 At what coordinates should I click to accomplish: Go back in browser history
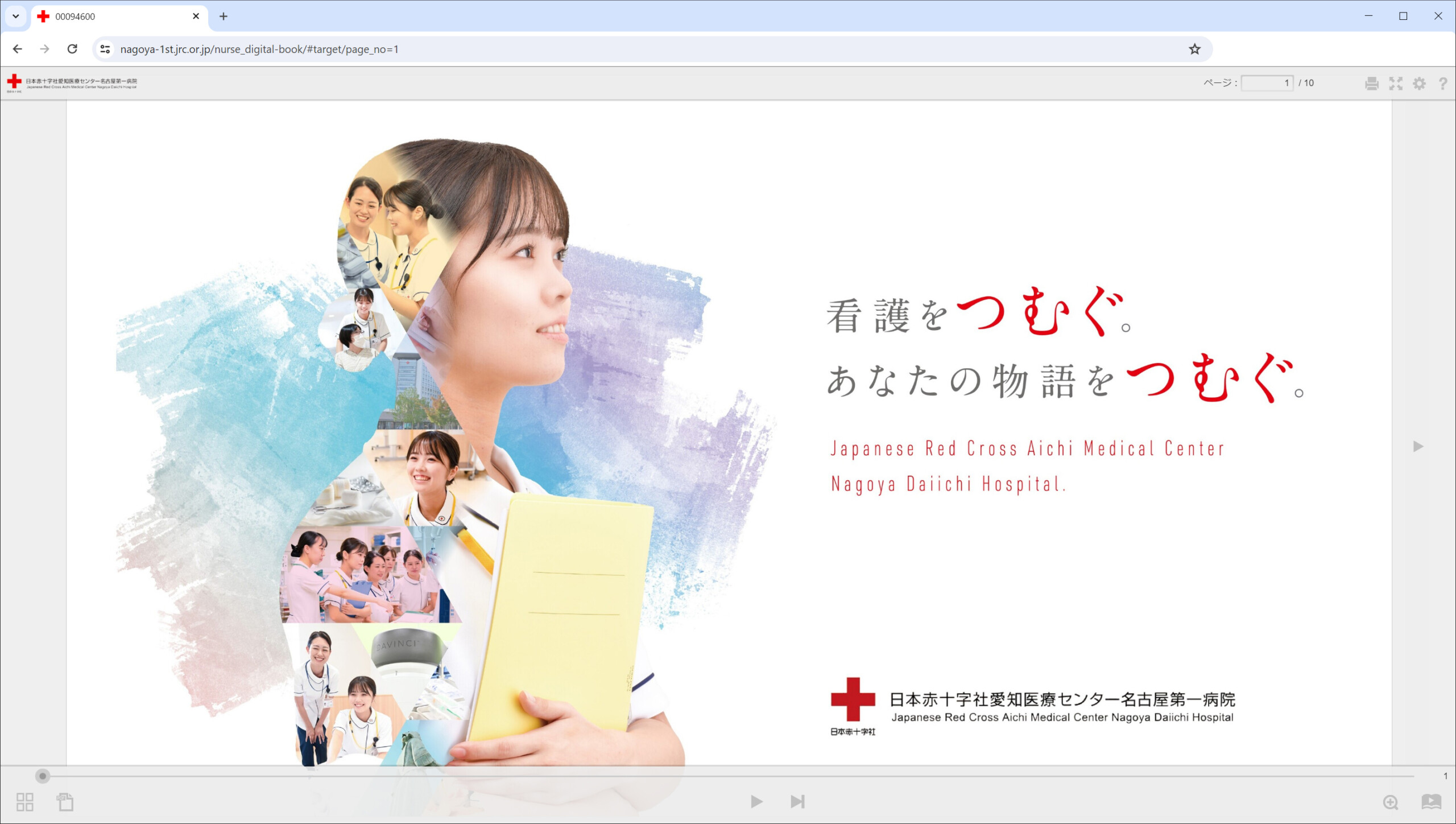[x=18, y=49]
